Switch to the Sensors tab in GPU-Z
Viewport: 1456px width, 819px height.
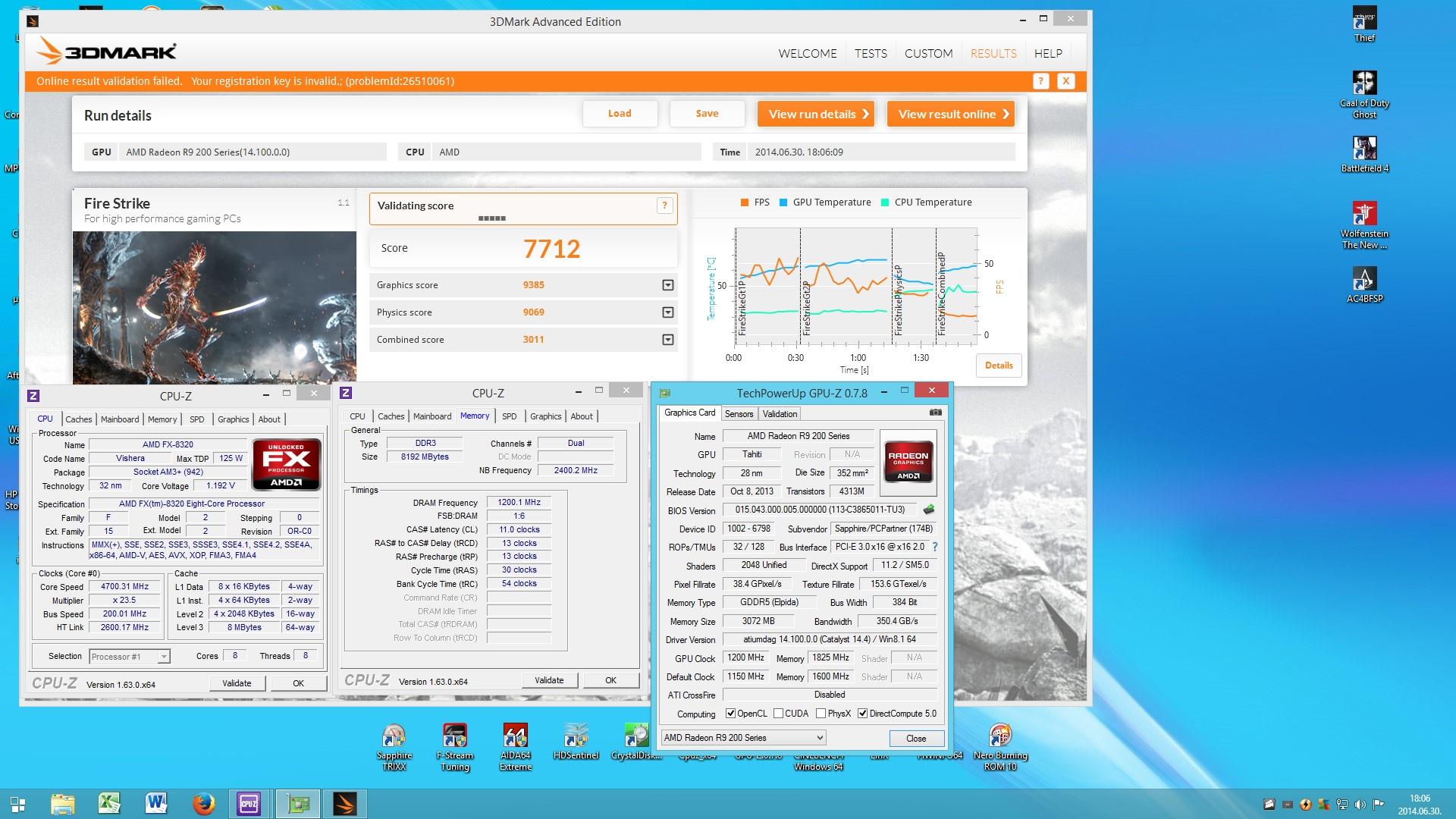(739, 414)
